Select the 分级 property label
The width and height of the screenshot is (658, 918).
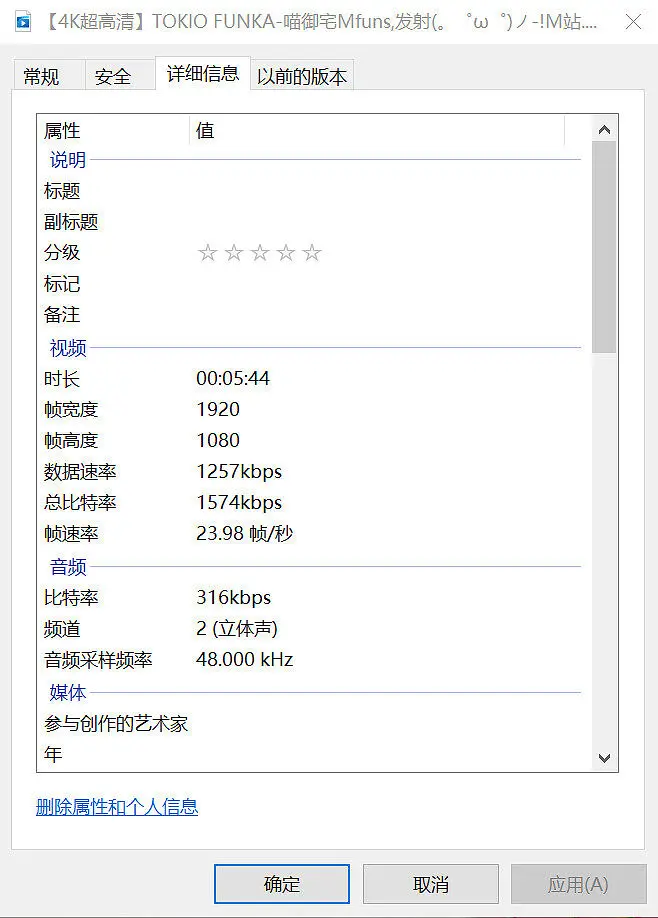(x=61, y=253)
